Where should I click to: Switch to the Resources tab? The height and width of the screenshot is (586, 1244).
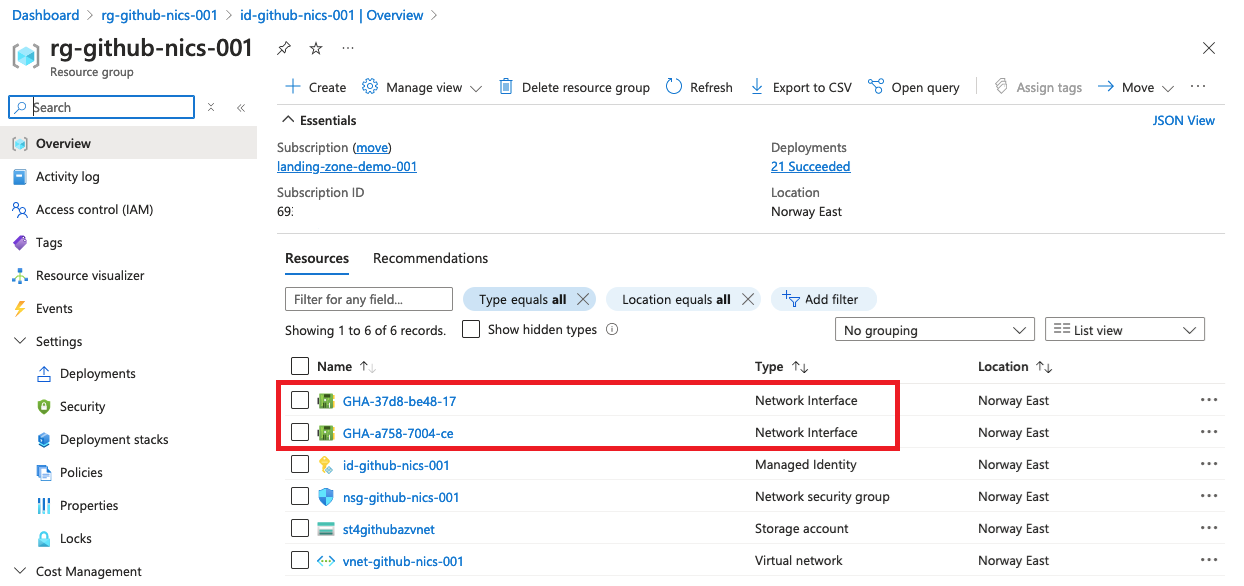(x=317, y=259)
